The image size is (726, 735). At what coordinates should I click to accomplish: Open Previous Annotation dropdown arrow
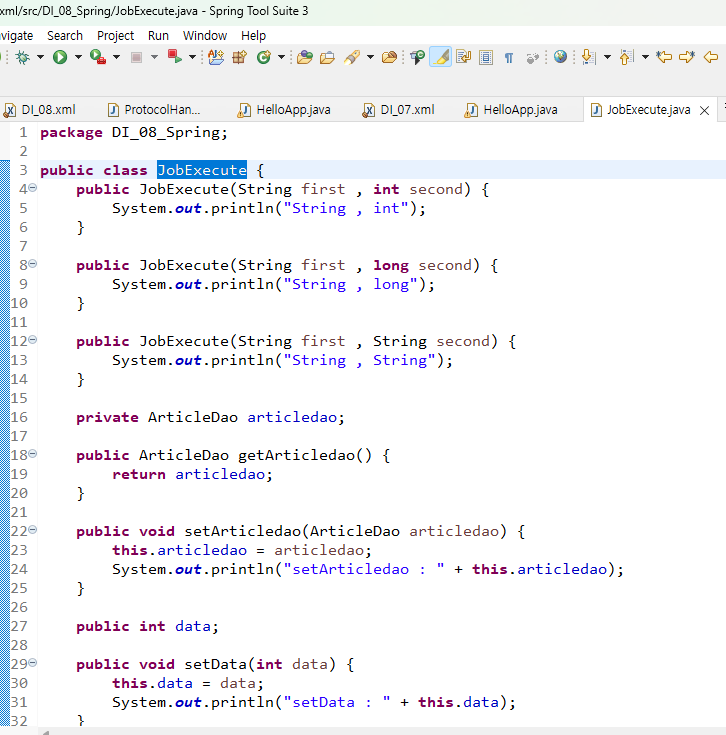click(645, 57)
